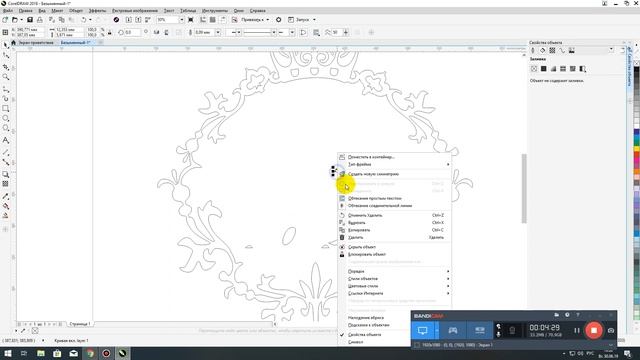Choose the uniform fill icon
Screen dimensions: 640x360
click(544, 69)
